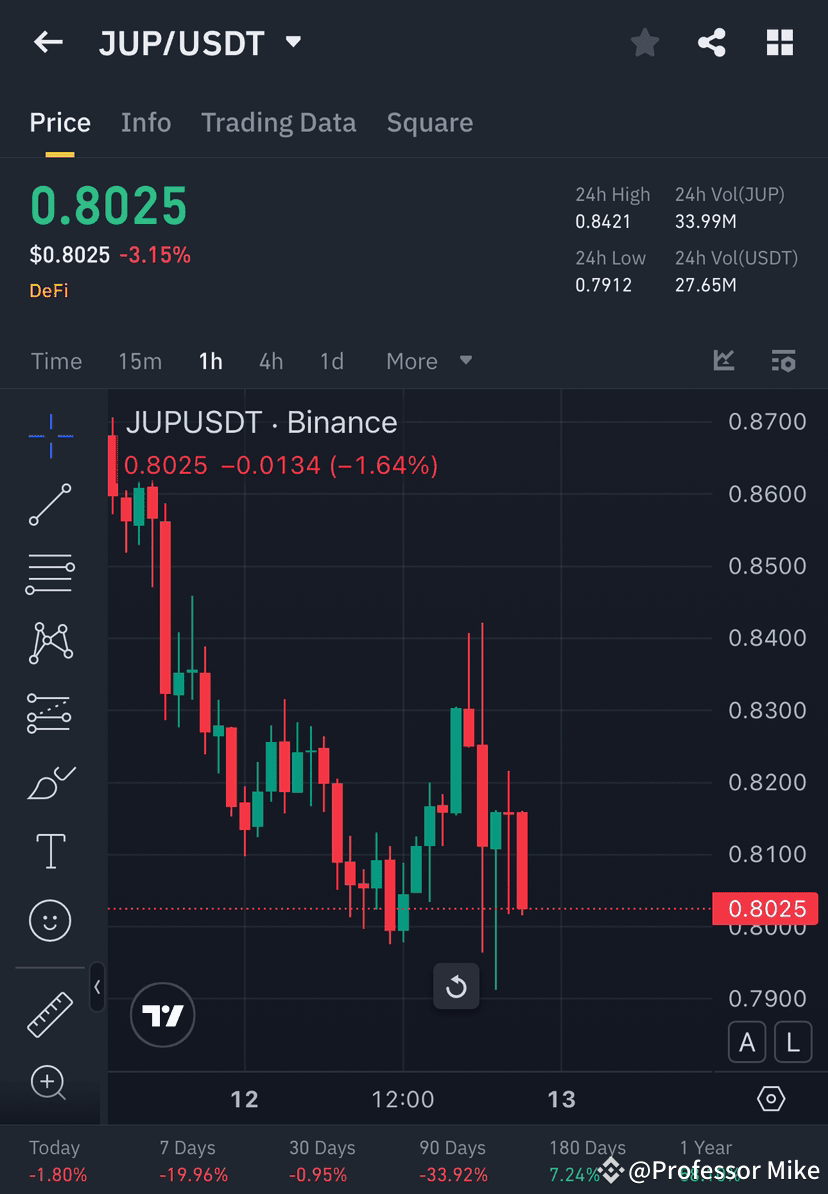Open the share icon
This screenshot has height=1194, width=828.
click(712, 42)
